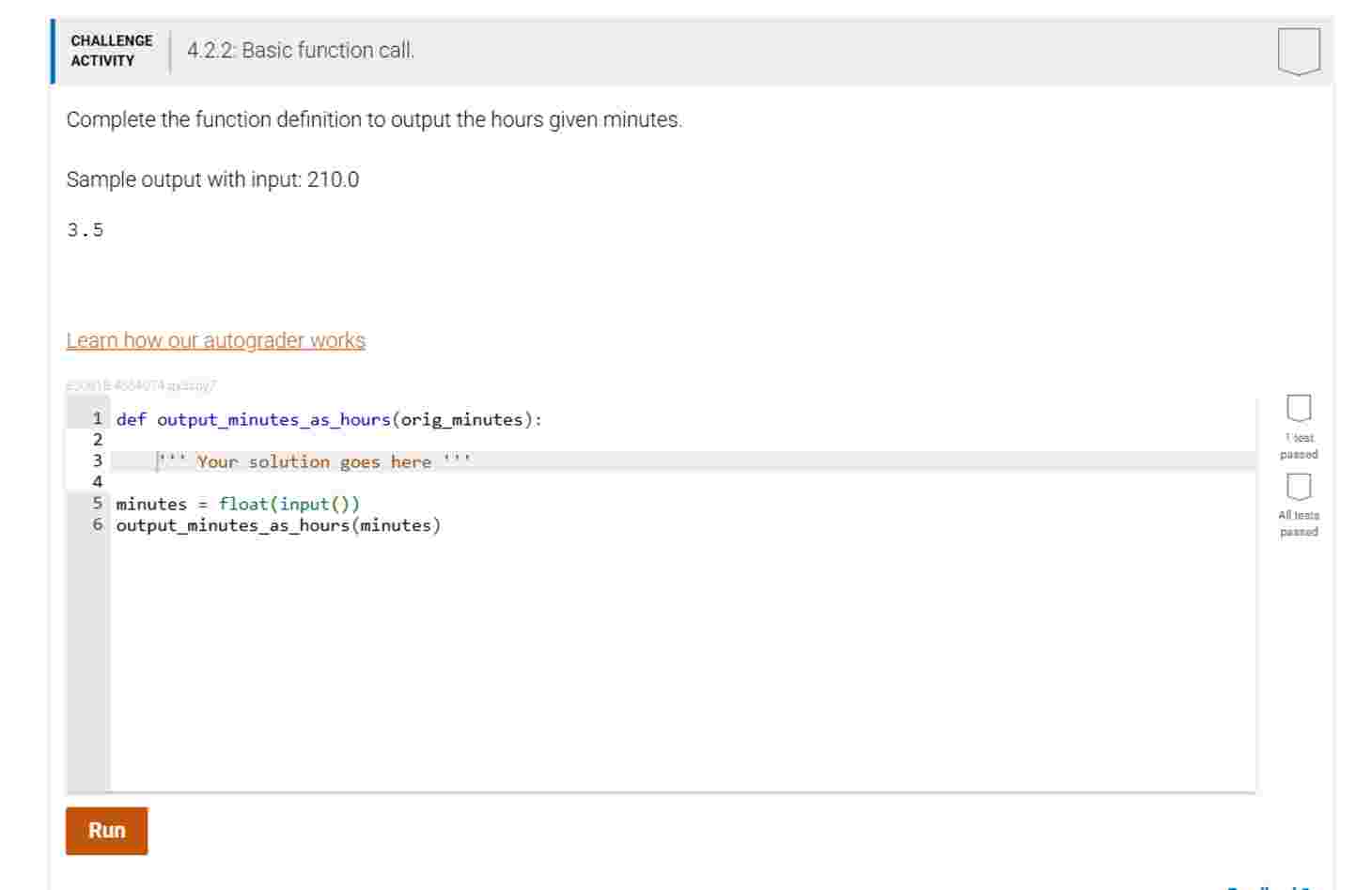Viewport: 1372px width, 890px height.
Task: Click the 'Sample output with input: 210.0' text
Action: [x=212, y=179]
